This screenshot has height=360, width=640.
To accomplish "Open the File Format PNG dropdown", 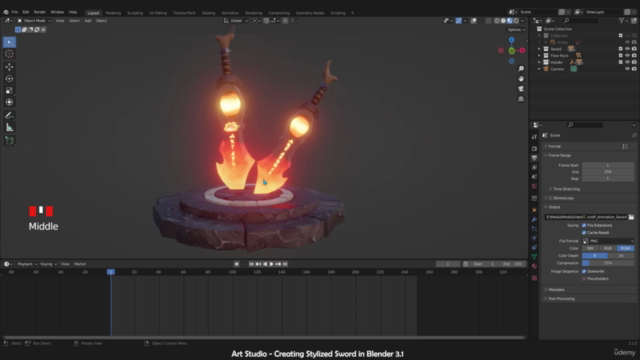I will (608, 241).
